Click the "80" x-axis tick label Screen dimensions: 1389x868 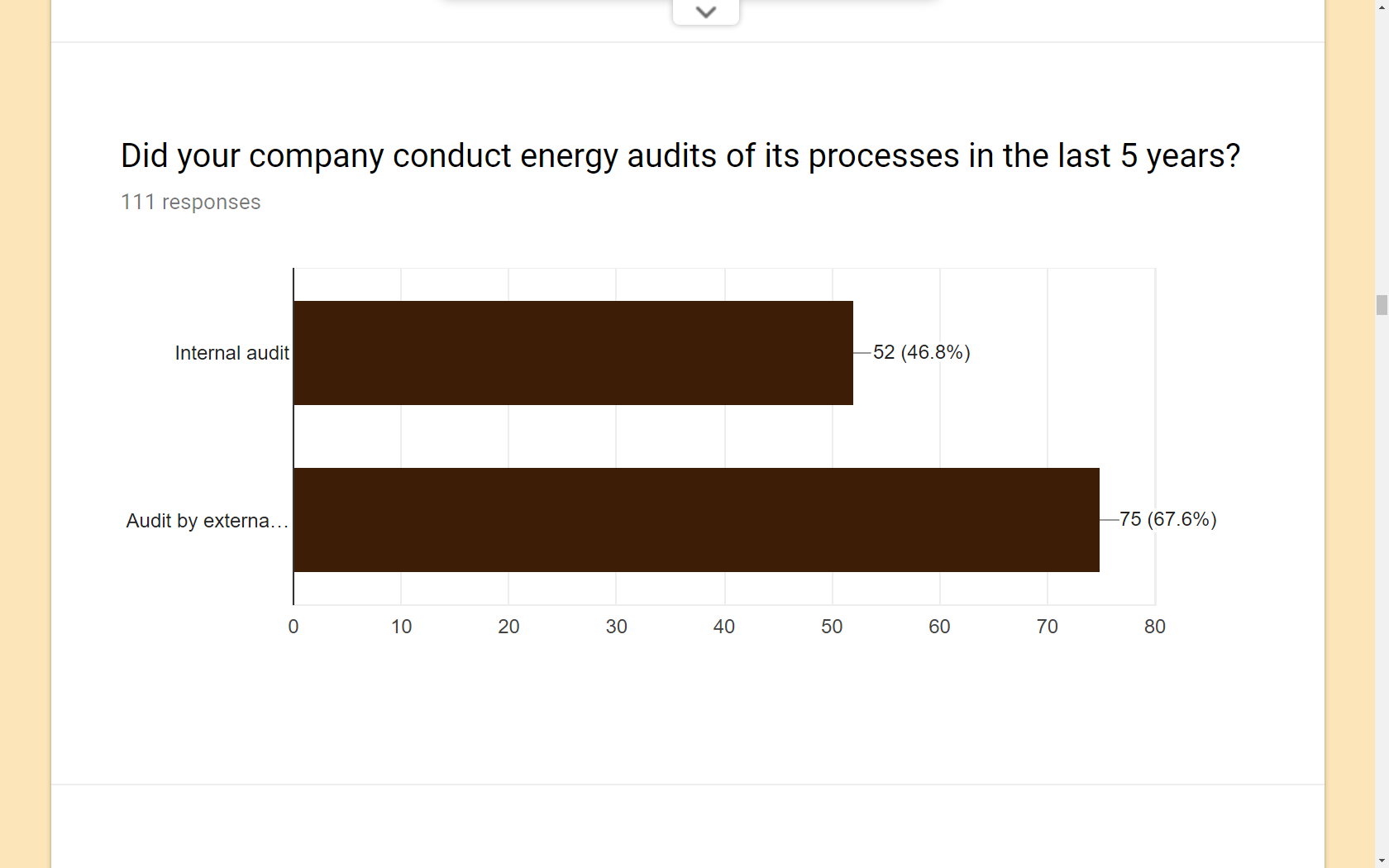1155,627
